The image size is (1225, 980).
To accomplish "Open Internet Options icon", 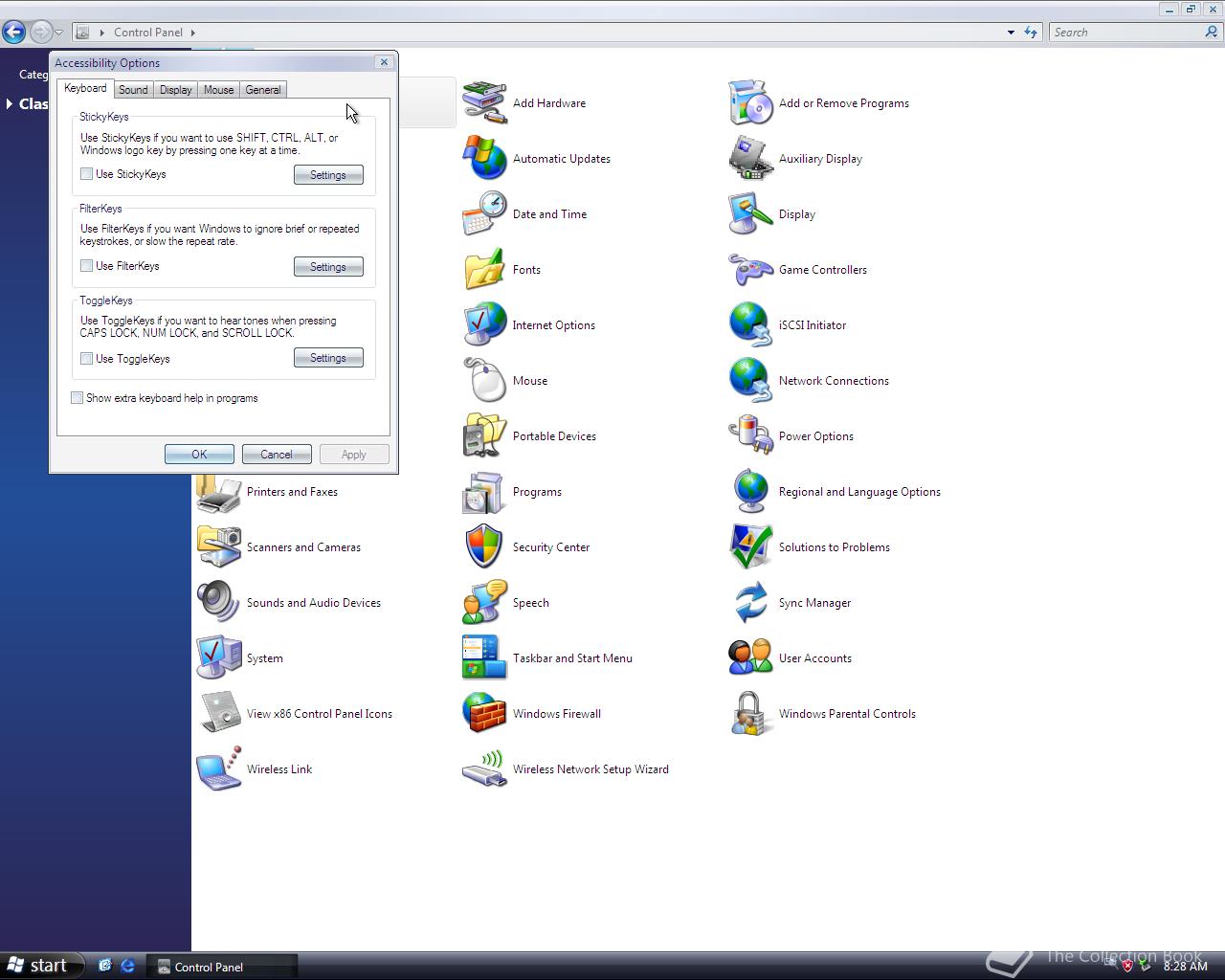I will [x=484, y=325].
